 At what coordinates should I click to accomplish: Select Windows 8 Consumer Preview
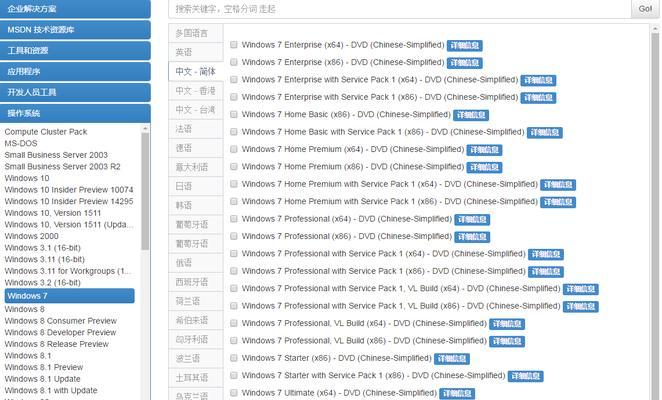point(60,321)
